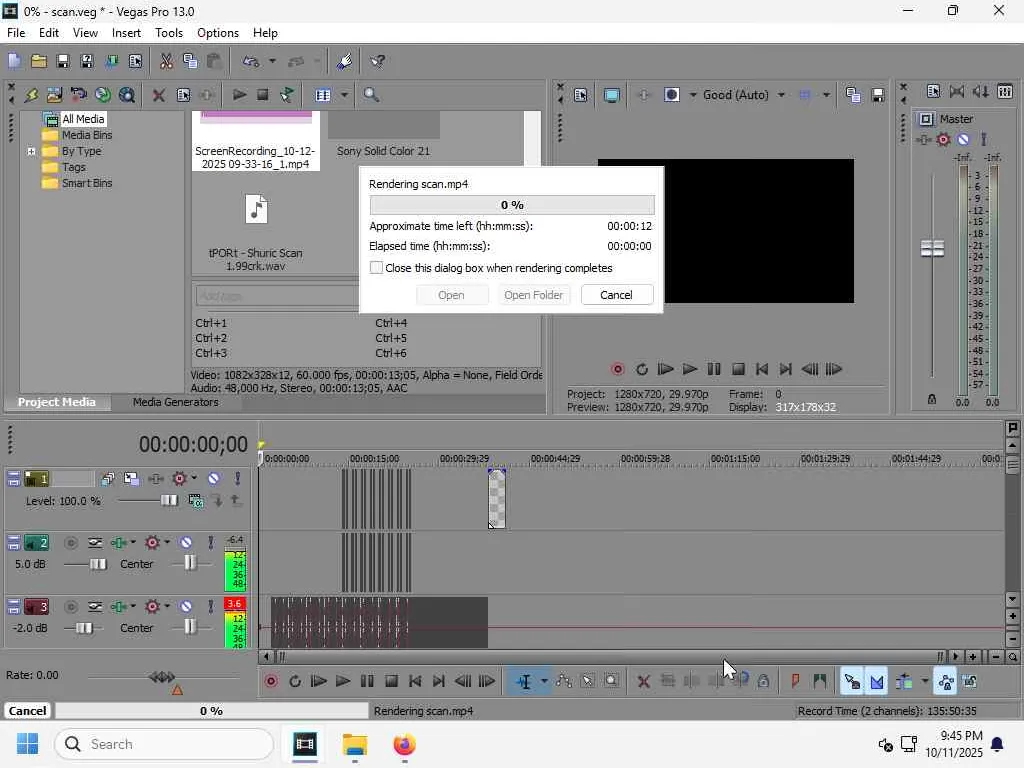The width and height of the screenshot is (1024, 768).
Task: Click the Delete red X timeline icon
Action: pyautogui.click(x=643, y=681)
